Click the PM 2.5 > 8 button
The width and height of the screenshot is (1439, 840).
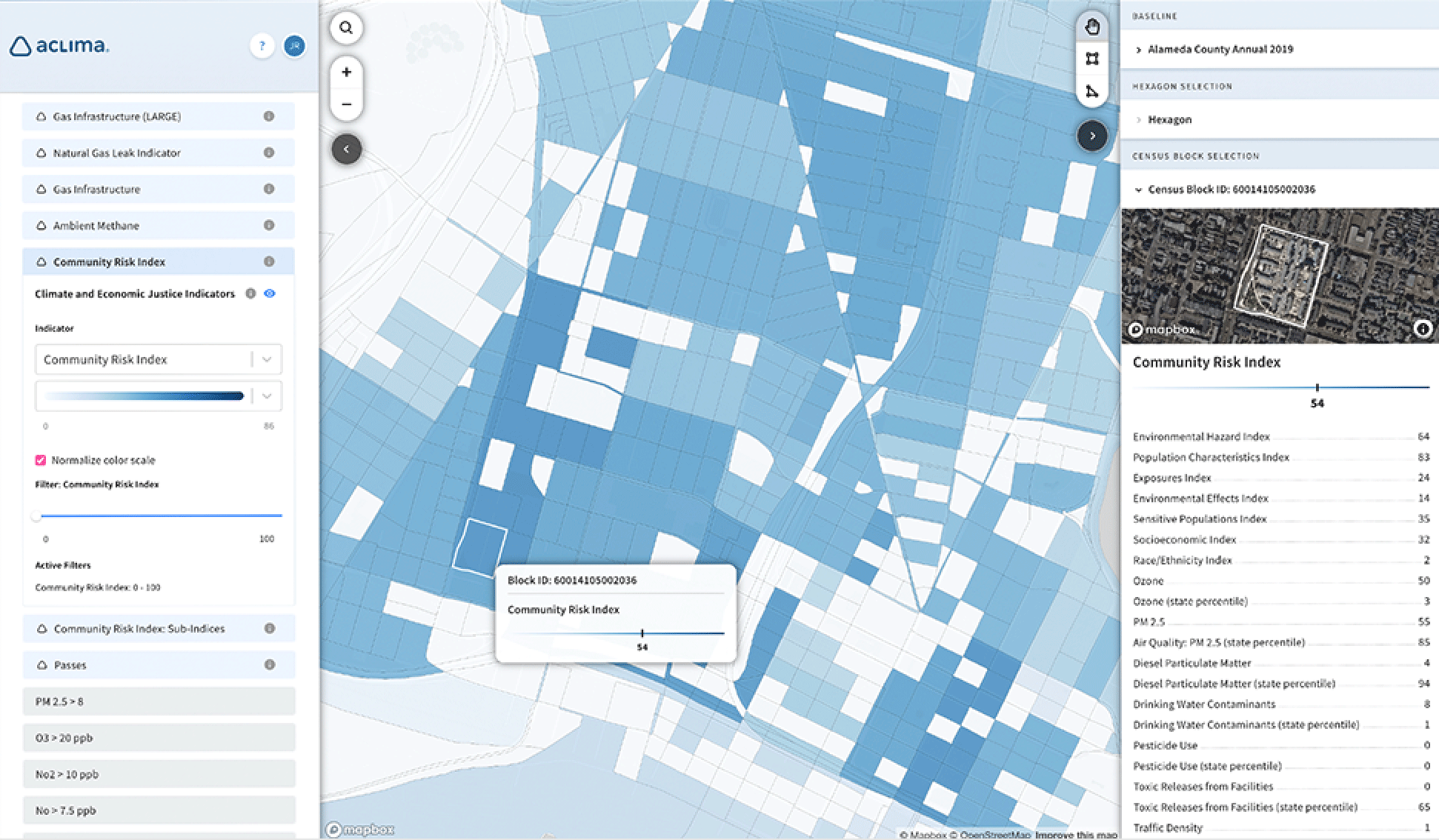[159, 701]
